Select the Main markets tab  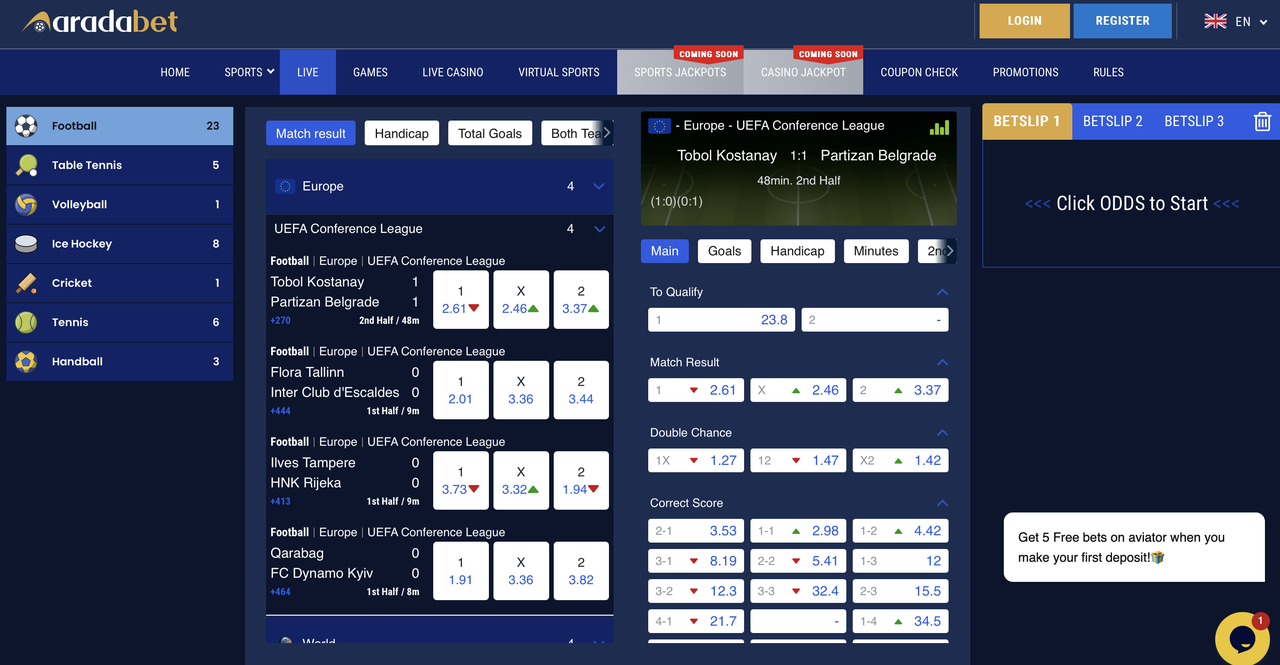click(664, 251)
